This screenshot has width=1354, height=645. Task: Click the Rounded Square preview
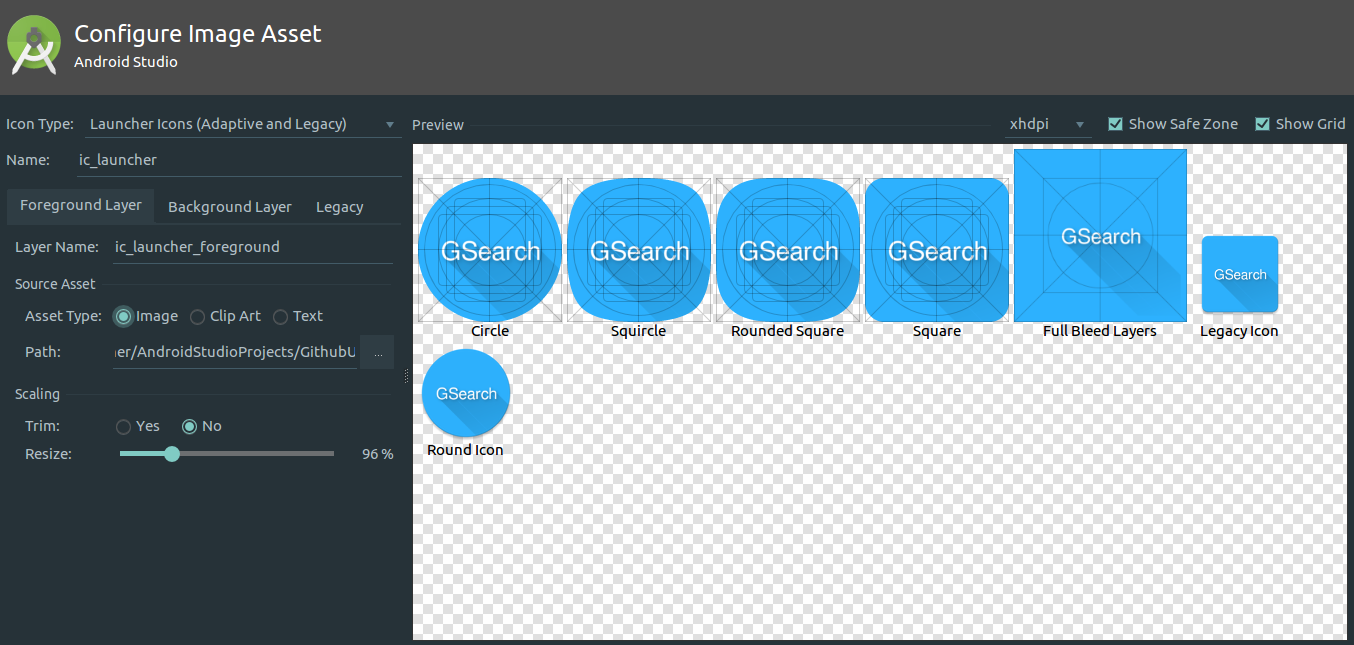coord(787,250)
